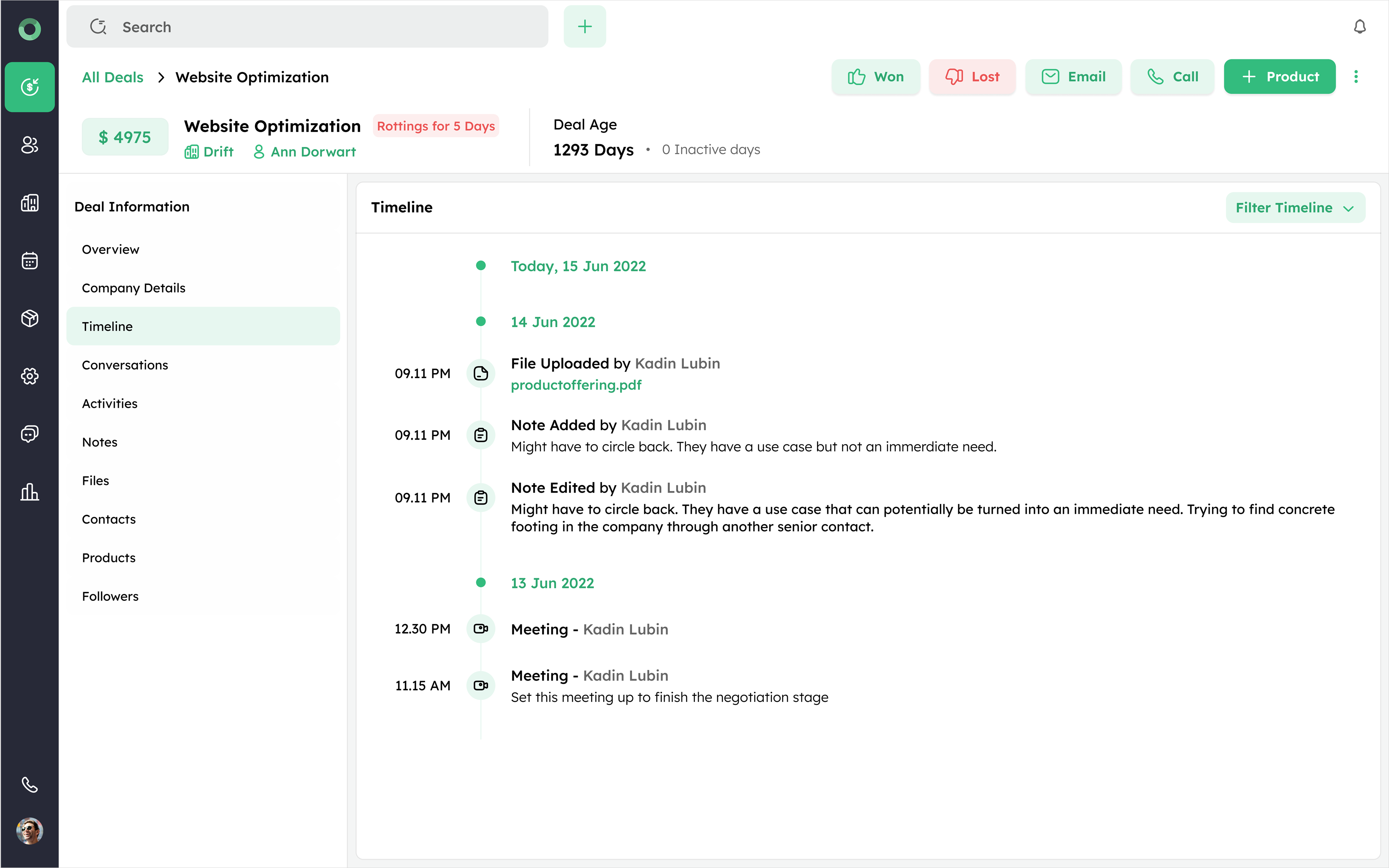
Task: Click the green plus quick-add button
Action: 585,27
